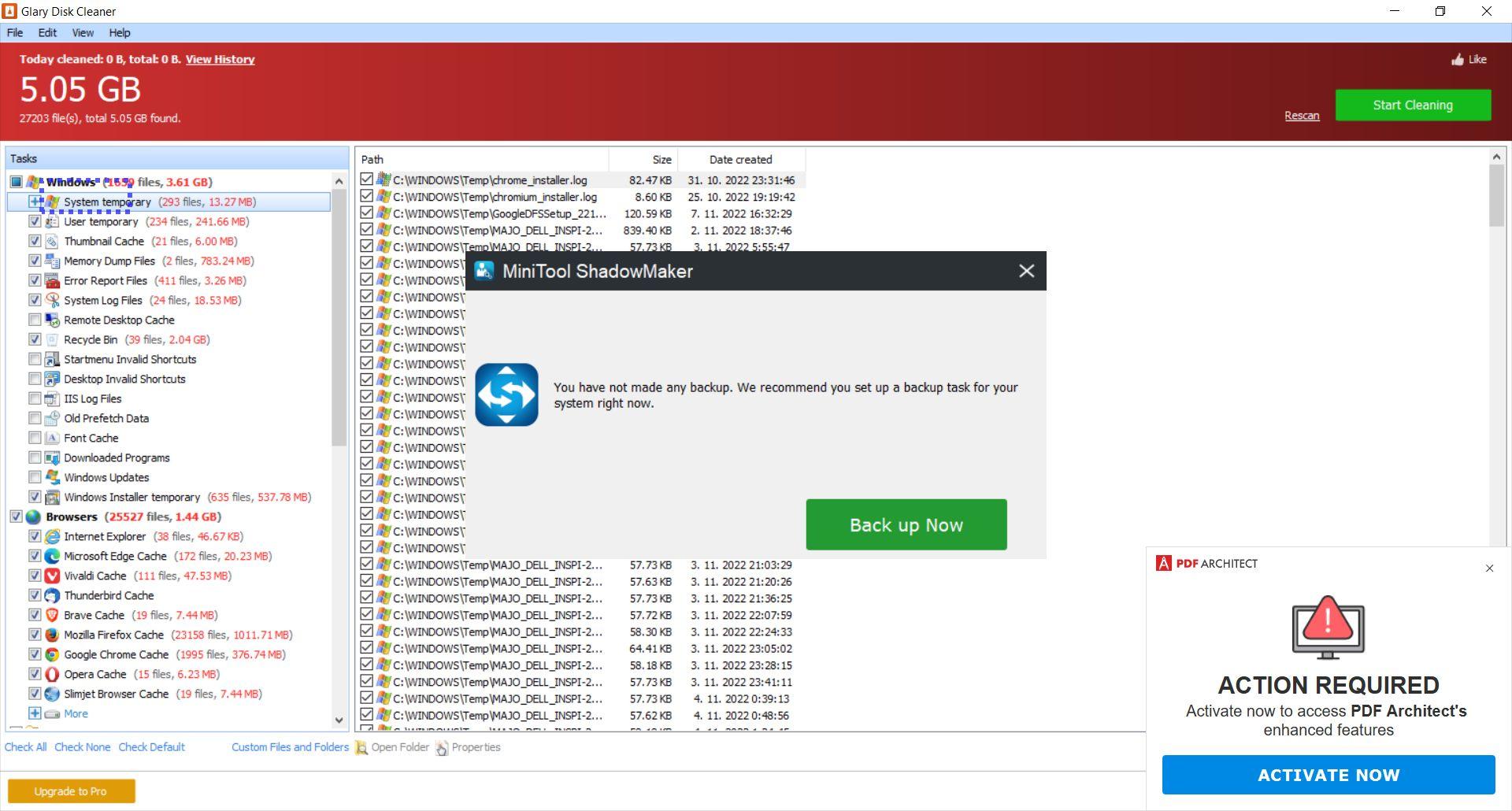Viewport: 1512px width, 811px height.
Task: Click the Browsers globe icon
Action: point(33,517)
